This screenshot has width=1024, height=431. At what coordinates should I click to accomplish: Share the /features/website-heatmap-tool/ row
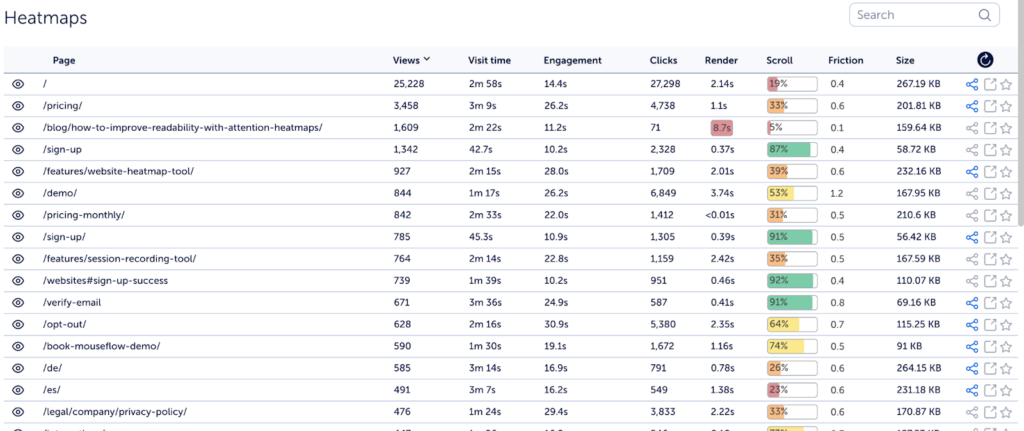pos(972,172)
